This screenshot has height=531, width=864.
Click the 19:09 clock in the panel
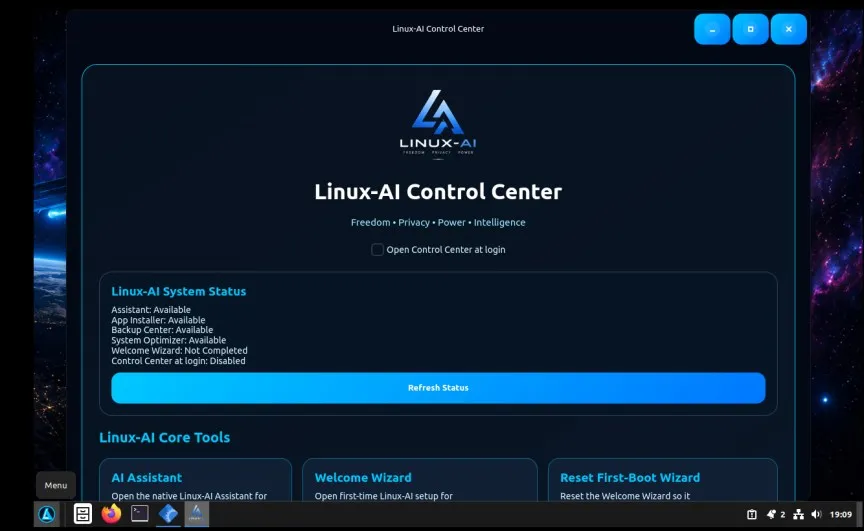pyautogui.click(x=841, y=514)
